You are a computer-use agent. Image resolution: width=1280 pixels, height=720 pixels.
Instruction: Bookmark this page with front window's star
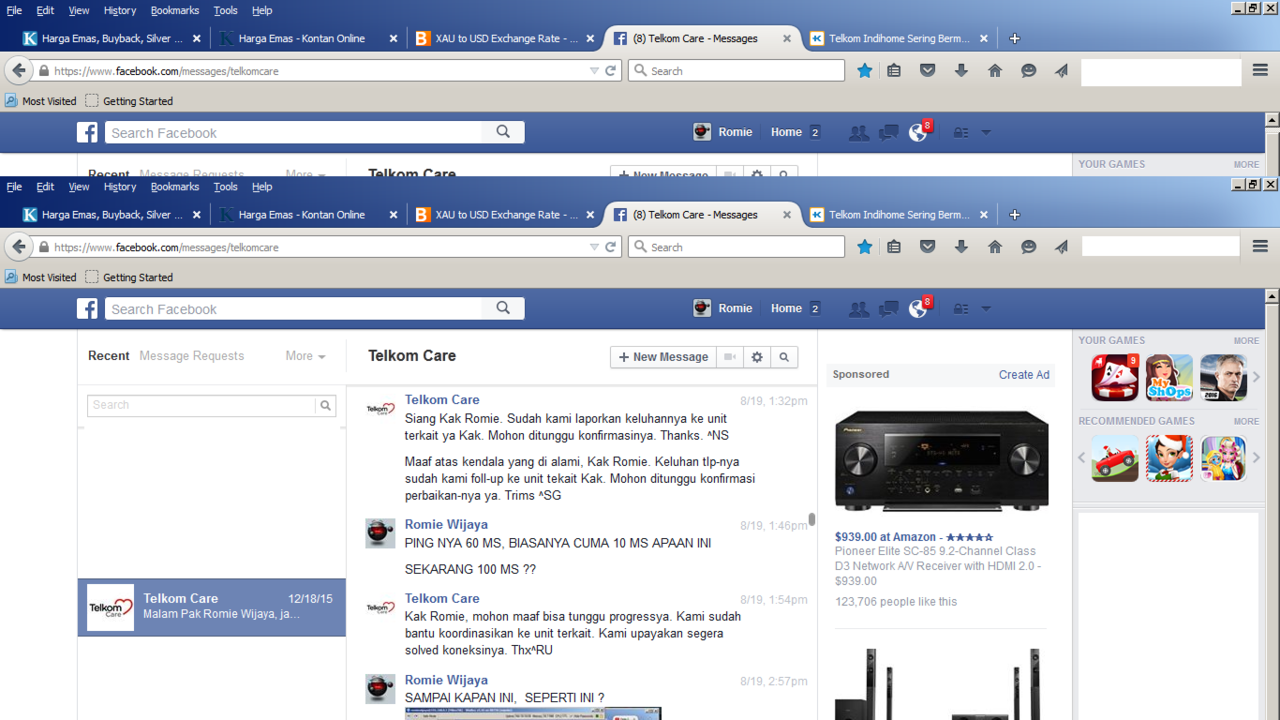tap(865, 247)
